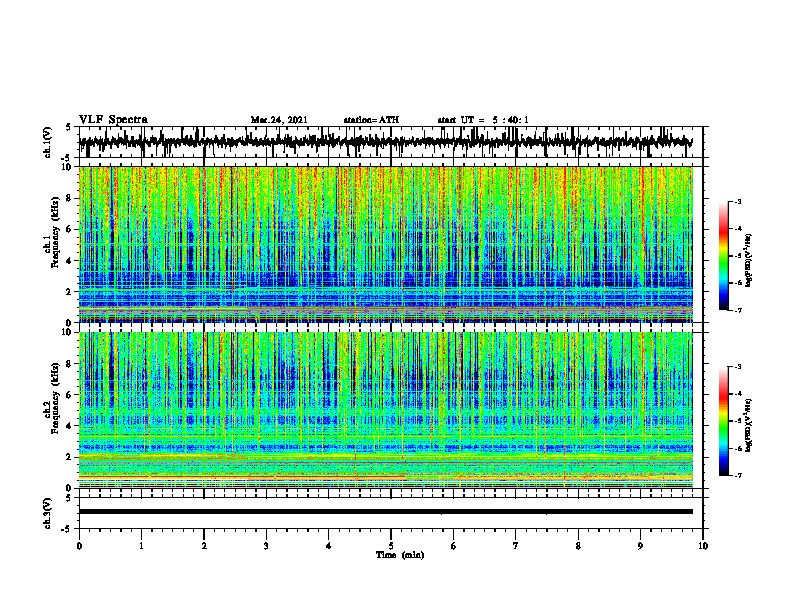Viewport: 792px width, 612px height.
Task: Click the "6" time axis tick label
Action: [454, 546]
